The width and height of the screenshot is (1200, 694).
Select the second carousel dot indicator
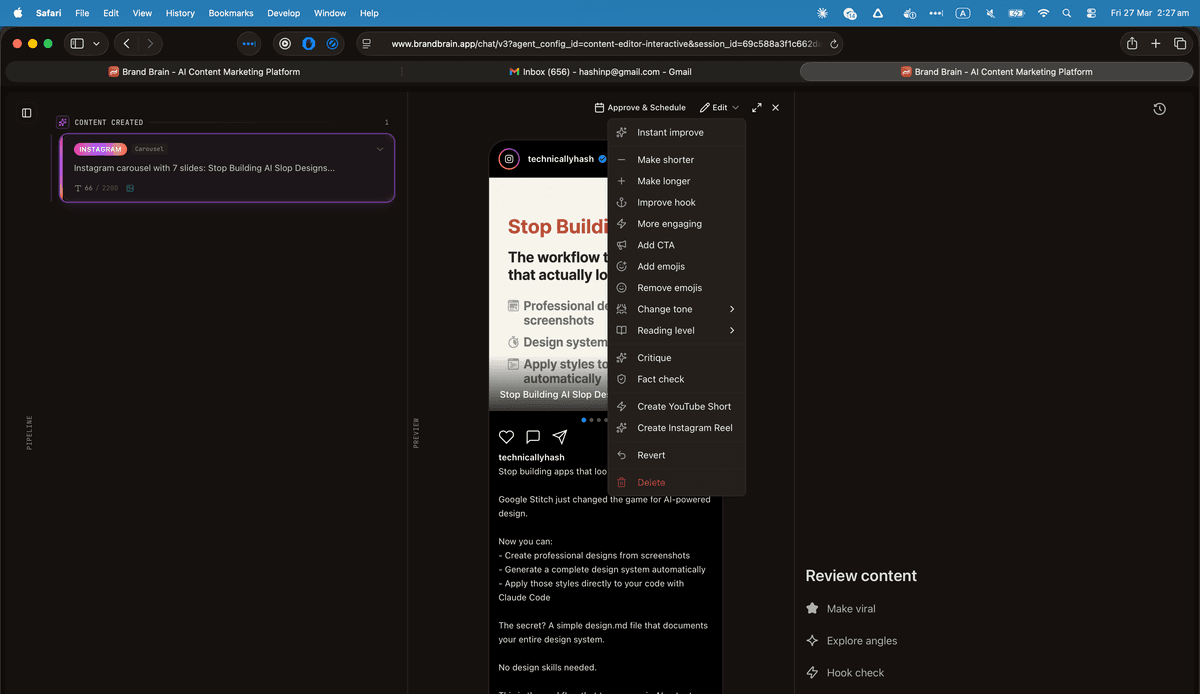click(591, 420)
